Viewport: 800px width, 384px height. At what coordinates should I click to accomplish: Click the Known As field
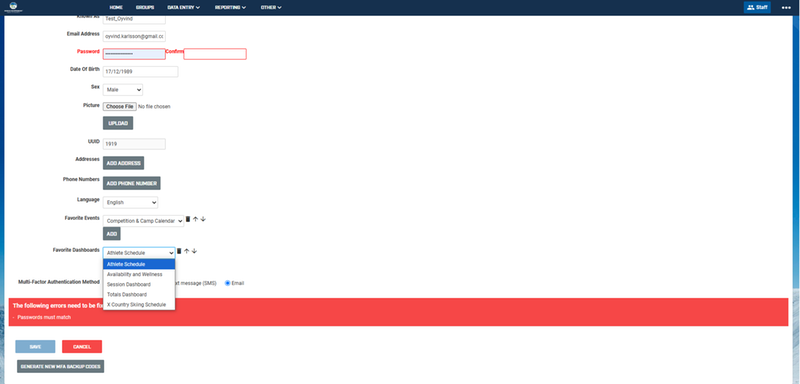tap(134, 19)
